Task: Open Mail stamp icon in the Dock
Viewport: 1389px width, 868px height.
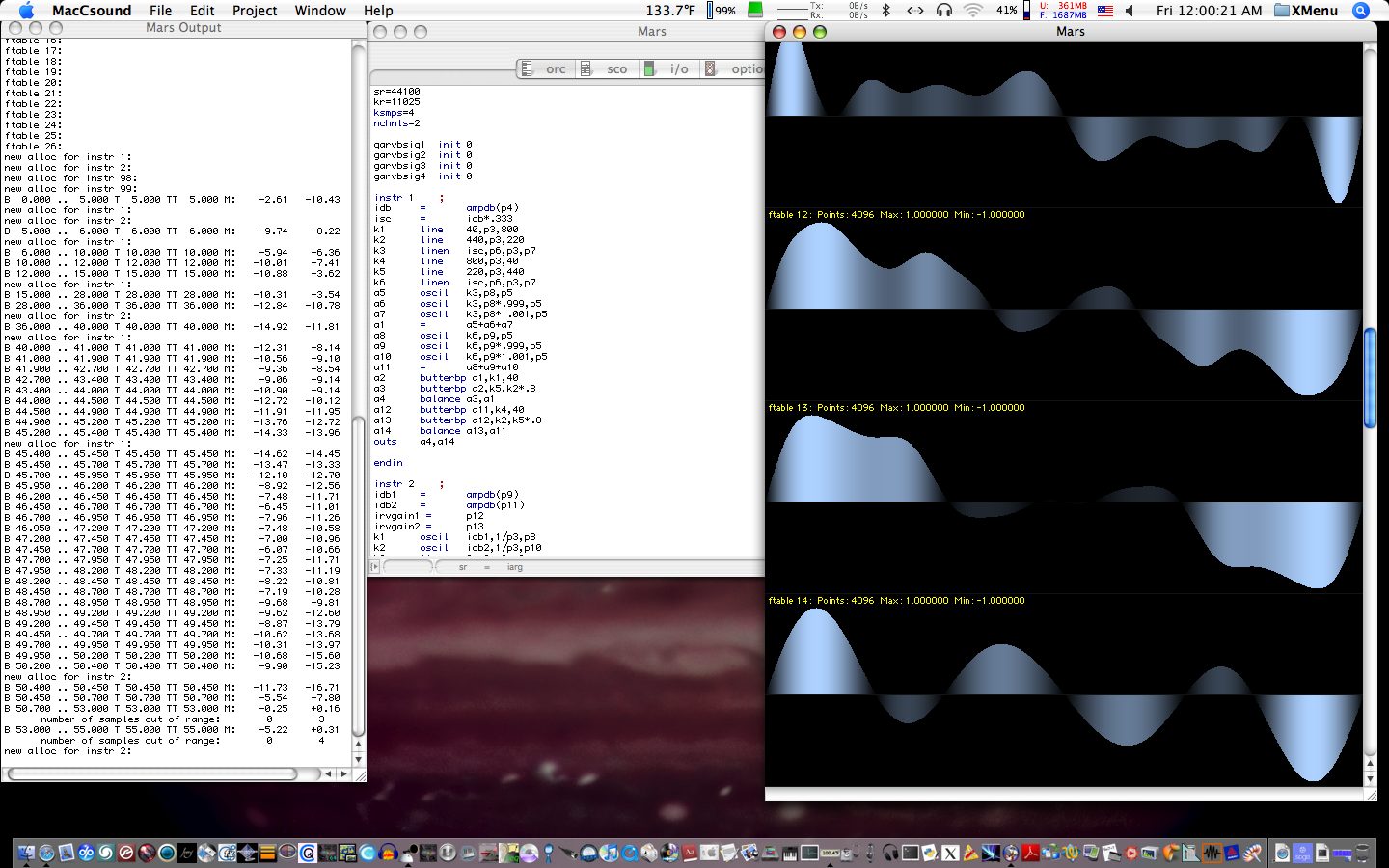Action: click(66, 853)
